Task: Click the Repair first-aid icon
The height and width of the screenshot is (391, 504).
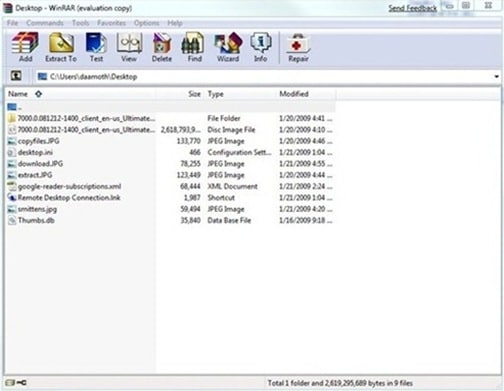Action: pyautogui.click(x=298, y=43)
